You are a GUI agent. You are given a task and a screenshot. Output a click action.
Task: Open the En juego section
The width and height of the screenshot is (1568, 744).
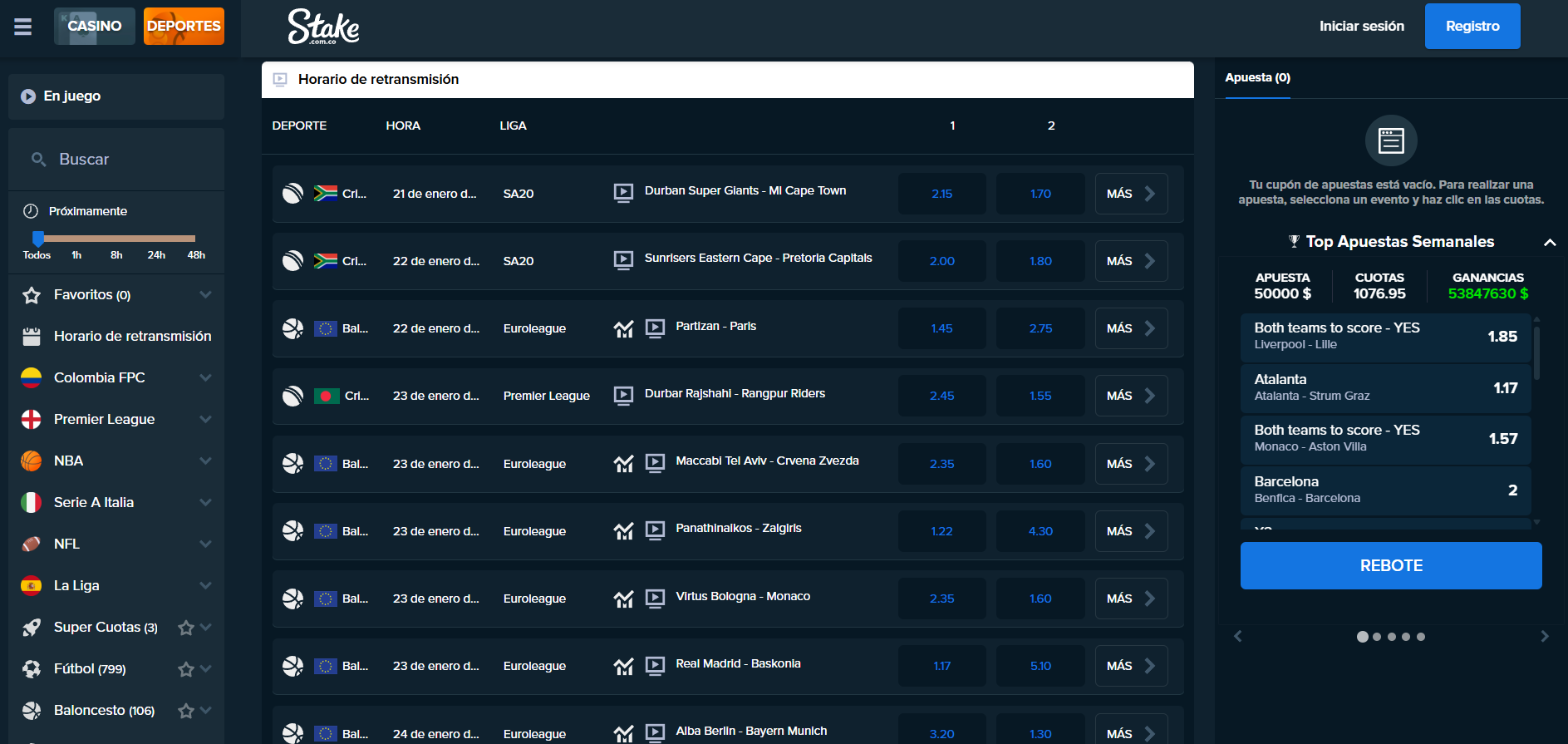tap(116, 96)
